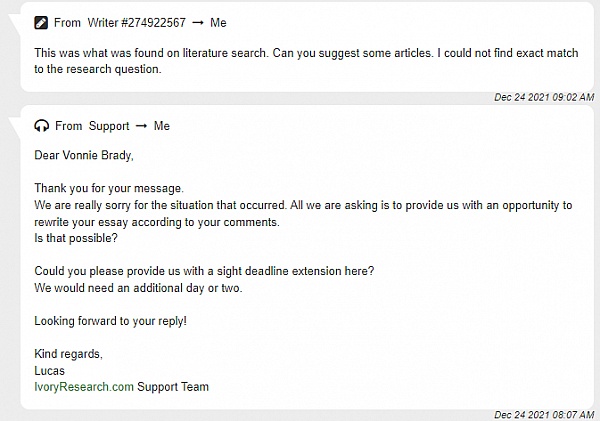Viewport: 600px width, 421px height.
Task: Select the Writer #274922567 sender name
Action: [x=137, y=23]
